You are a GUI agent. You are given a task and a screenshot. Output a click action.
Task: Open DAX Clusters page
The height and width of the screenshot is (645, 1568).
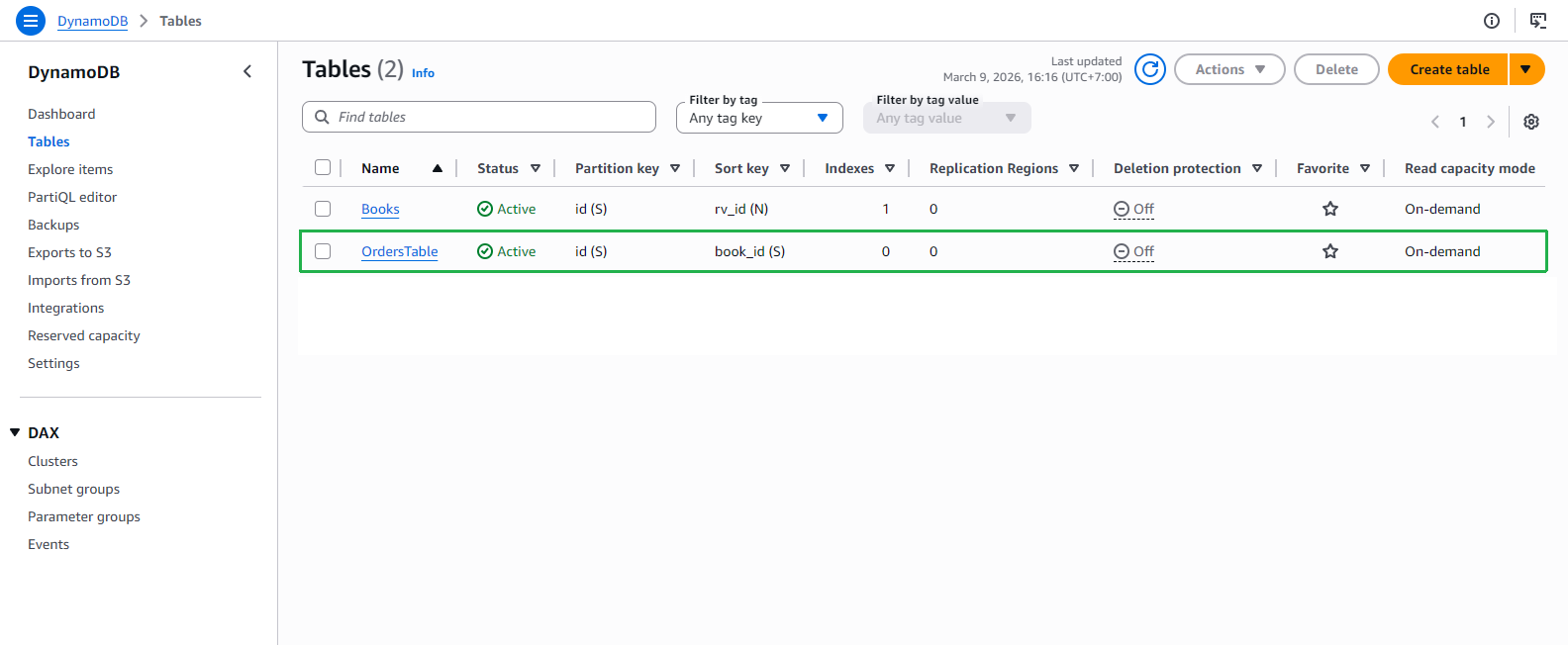52,461
